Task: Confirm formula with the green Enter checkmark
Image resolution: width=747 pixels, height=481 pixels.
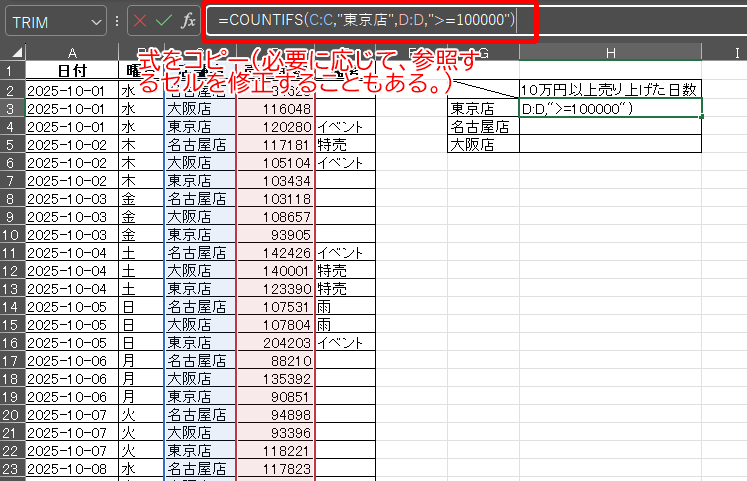Action: tap(163, 21)
